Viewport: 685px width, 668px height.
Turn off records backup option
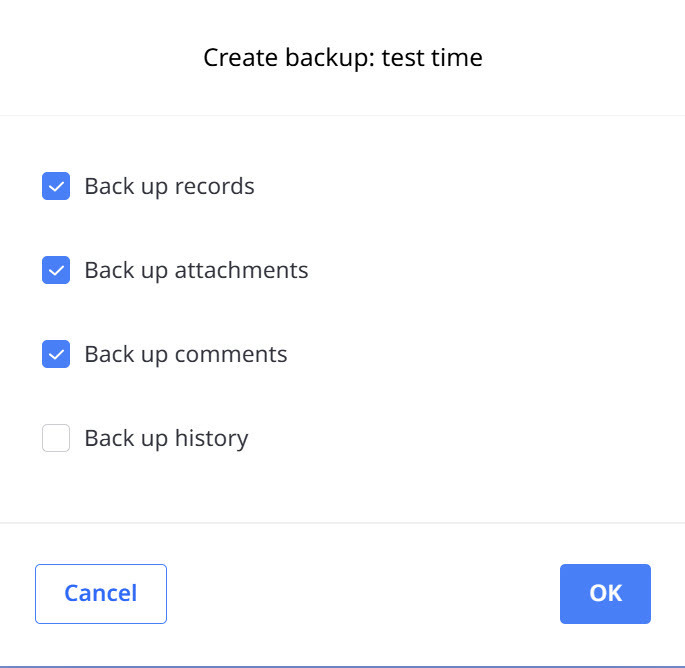(x=56, y=186)
